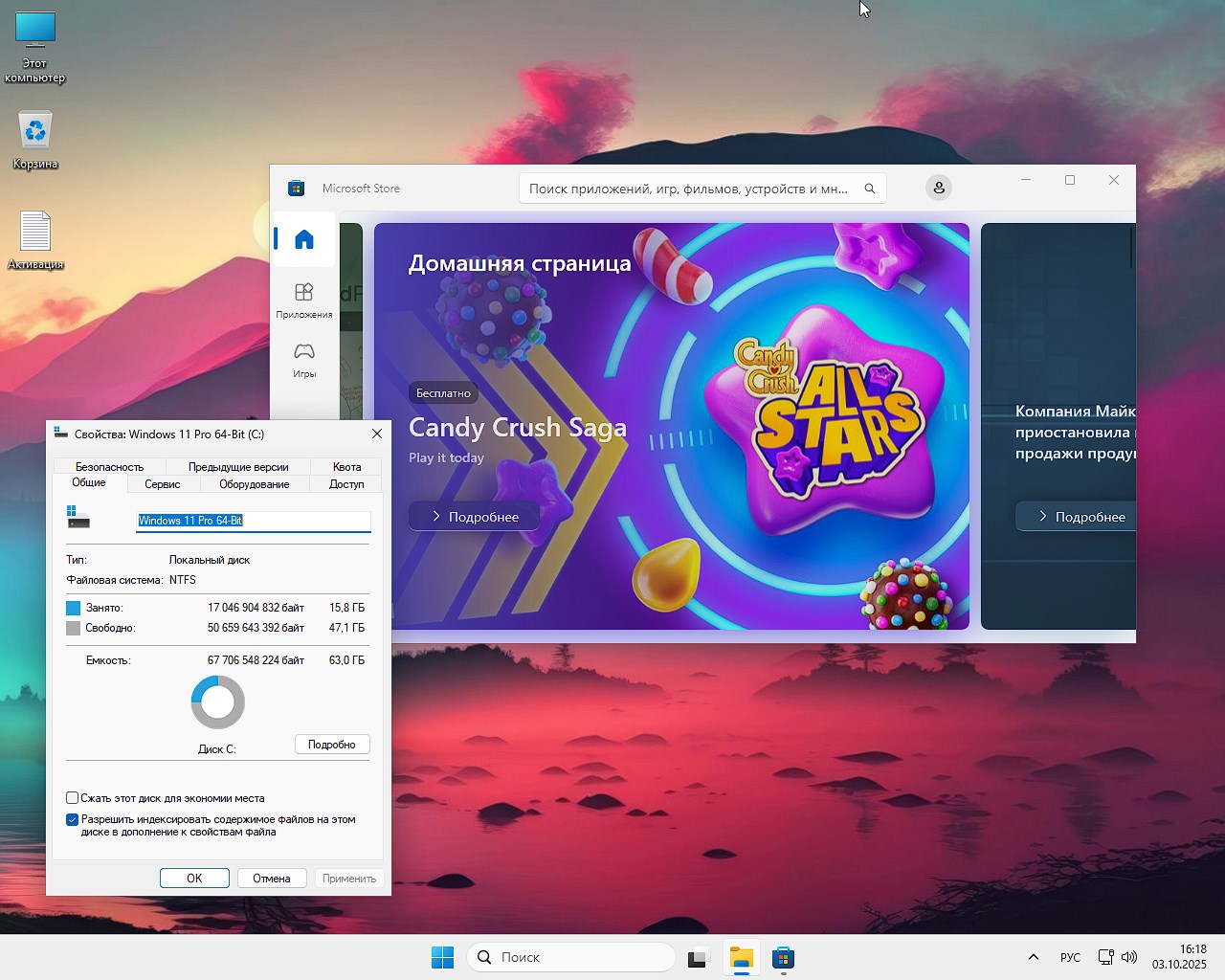Switch to the Сервис tab
Image resolution: width=1225 pixels, height=980 pixels.
[162, 484]
